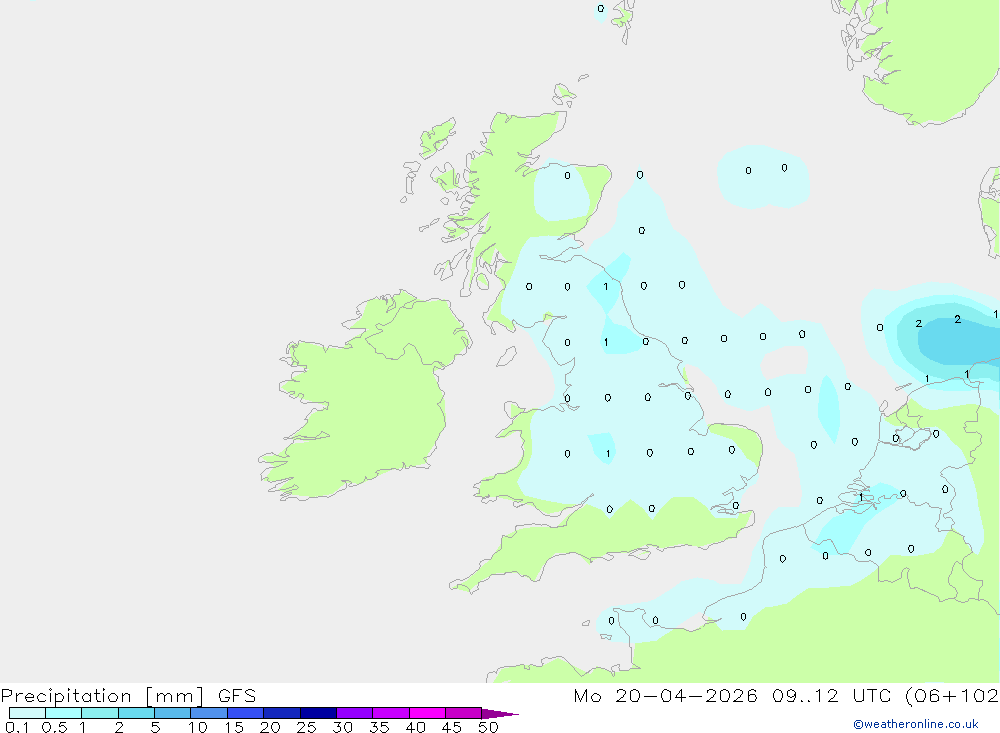
Task: Select the 25–30 mm dark navy swatch
Action: 318,713
